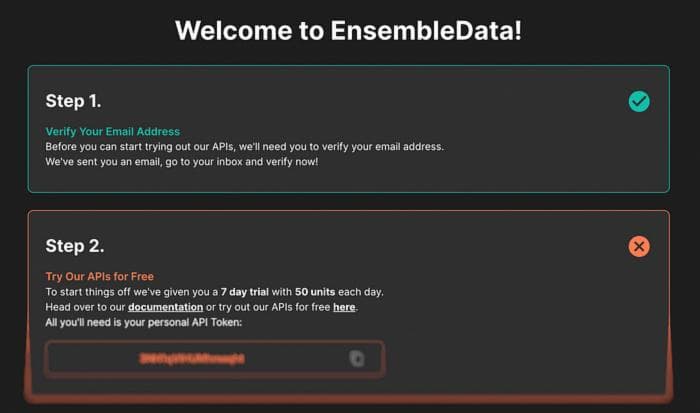Click the green checkmark icon in Step 1
Viewport: 700px width, 413px height.
point(639,101)
